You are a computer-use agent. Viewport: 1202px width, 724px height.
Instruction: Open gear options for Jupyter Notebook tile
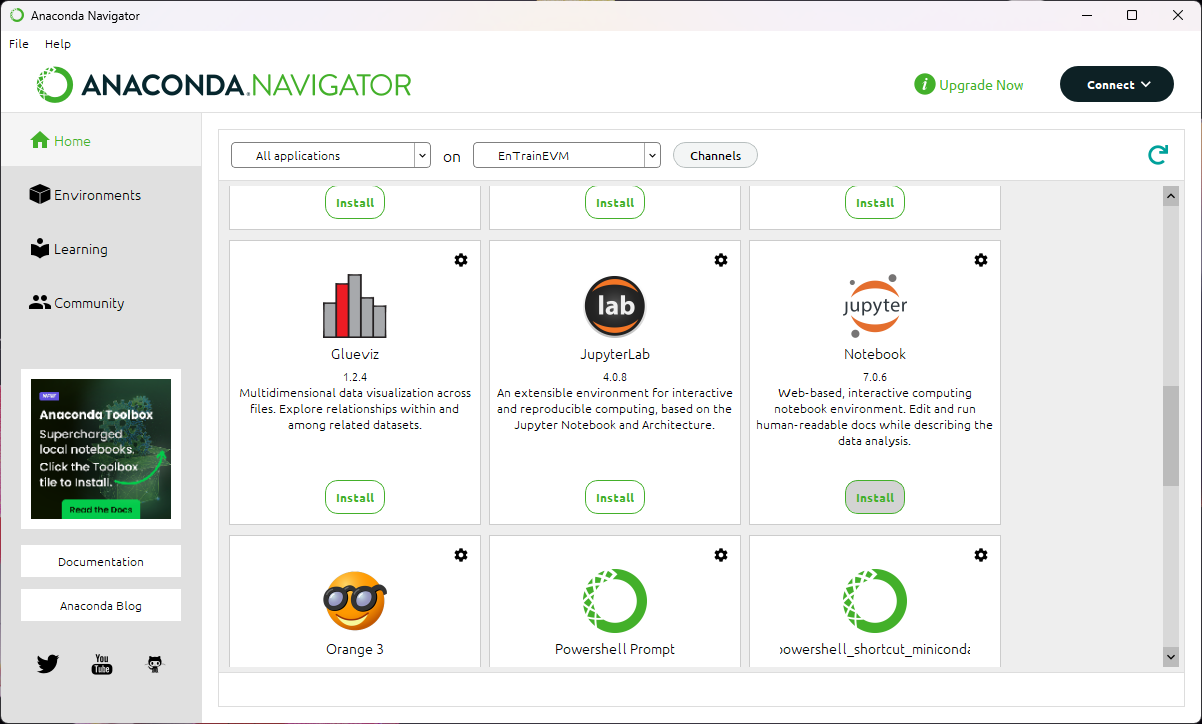[x=980, y=260]
